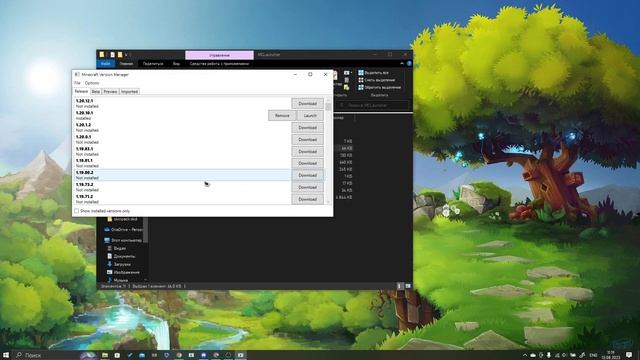Screen dimensions: 640x360
Task: Download version 1.19.83.1
Action: [307, 151]
